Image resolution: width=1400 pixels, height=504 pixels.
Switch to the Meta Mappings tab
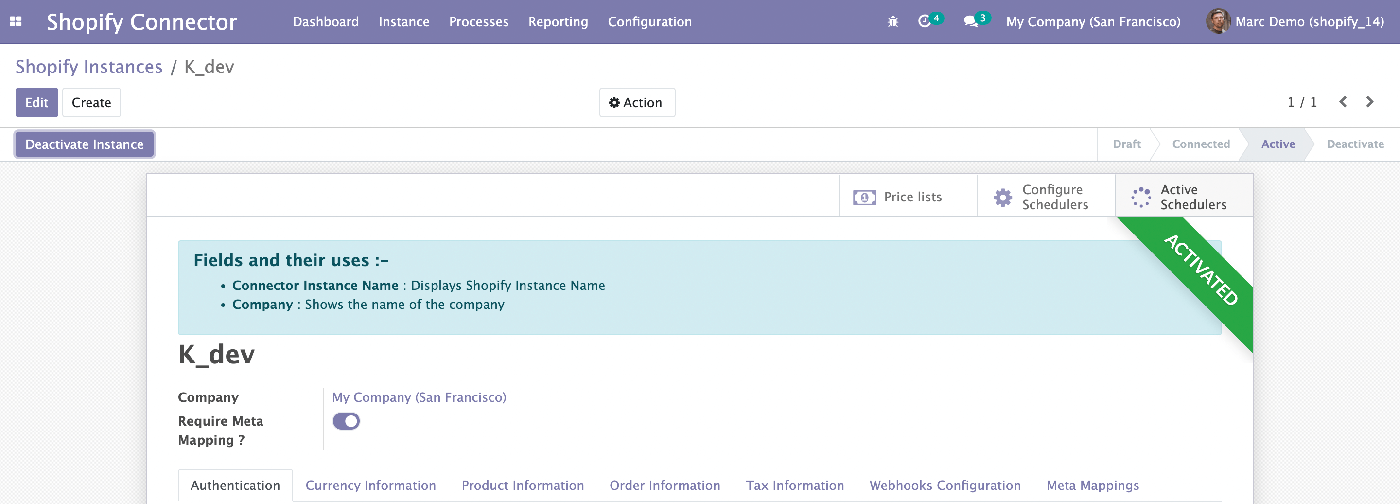(x=1093, y=485)
